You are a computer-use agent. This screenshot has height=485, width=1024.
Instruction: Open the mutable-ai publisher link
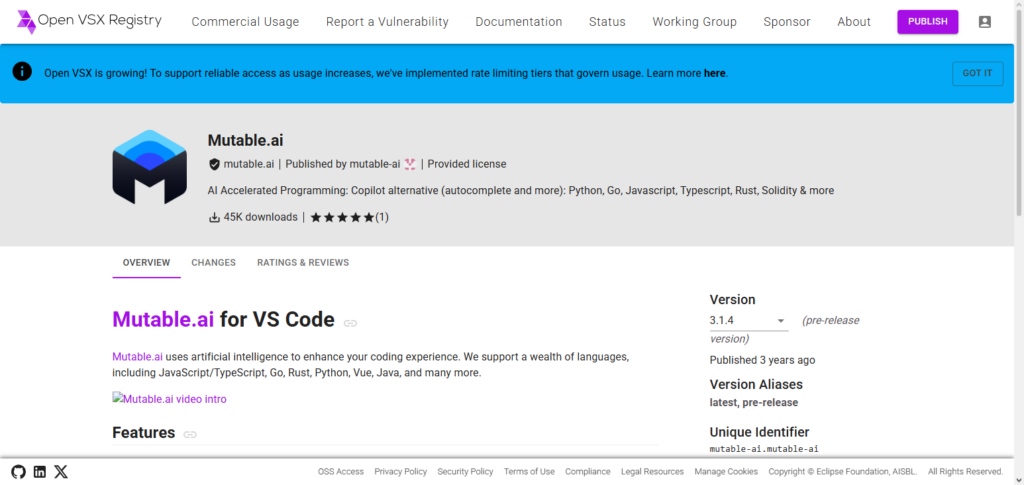click(x=374, y=164)
